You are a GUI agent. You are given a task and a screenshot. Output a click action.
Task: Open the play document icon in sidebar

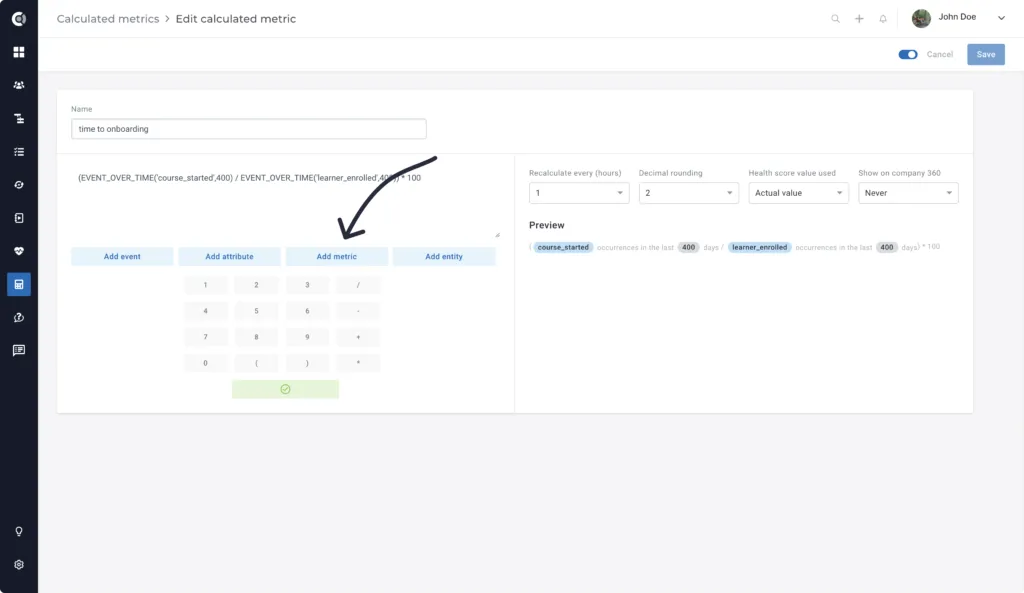[19, 218]
